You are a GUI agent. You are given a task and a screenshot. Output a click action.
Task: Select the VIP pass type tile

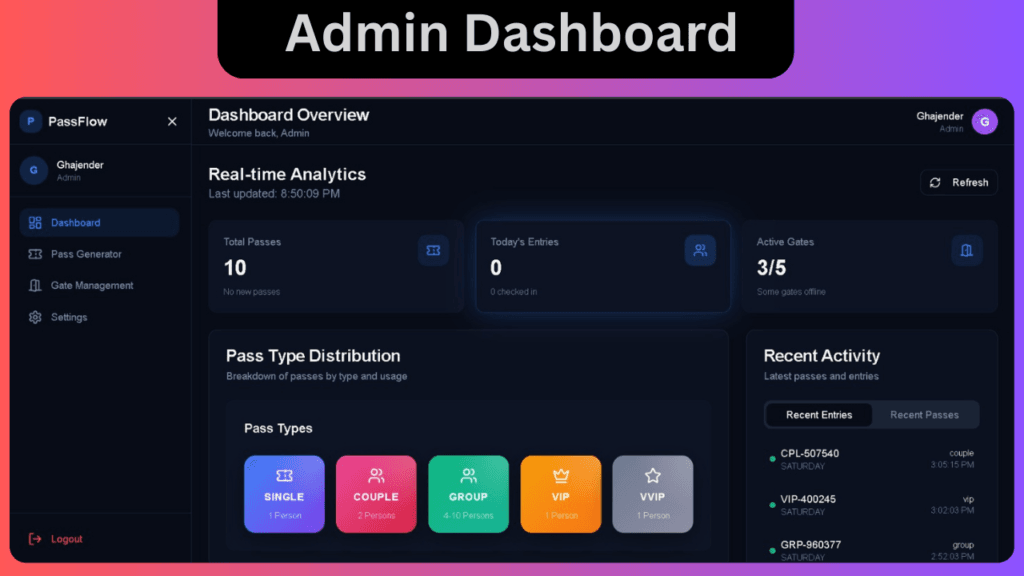coord(560,494)
